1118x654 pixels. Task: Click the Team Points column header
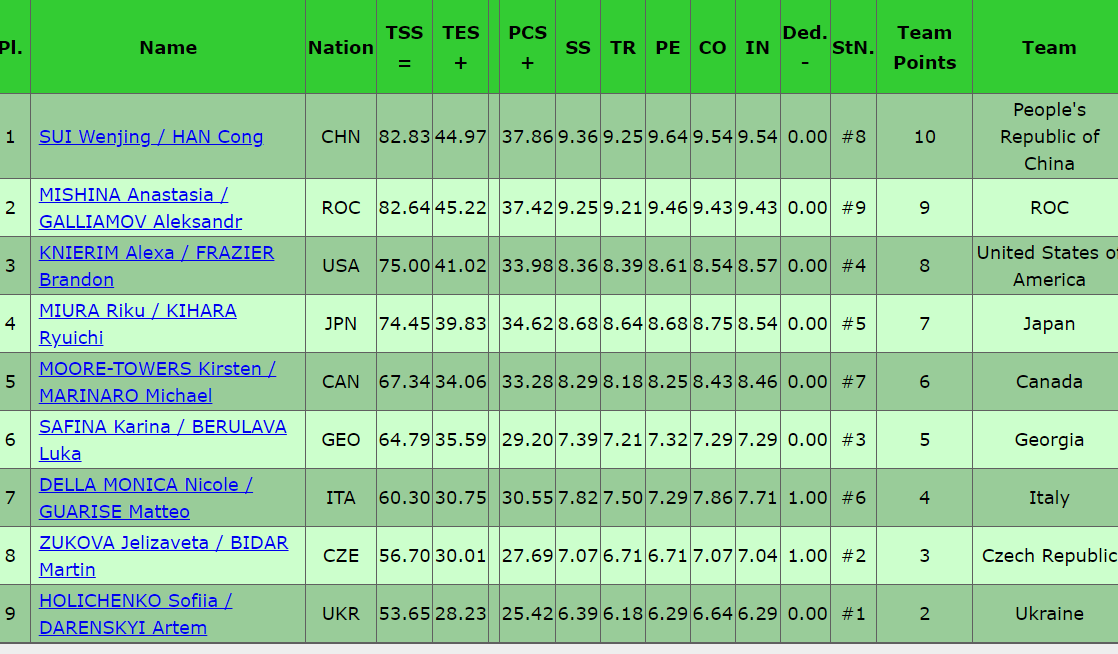[924, 47]
